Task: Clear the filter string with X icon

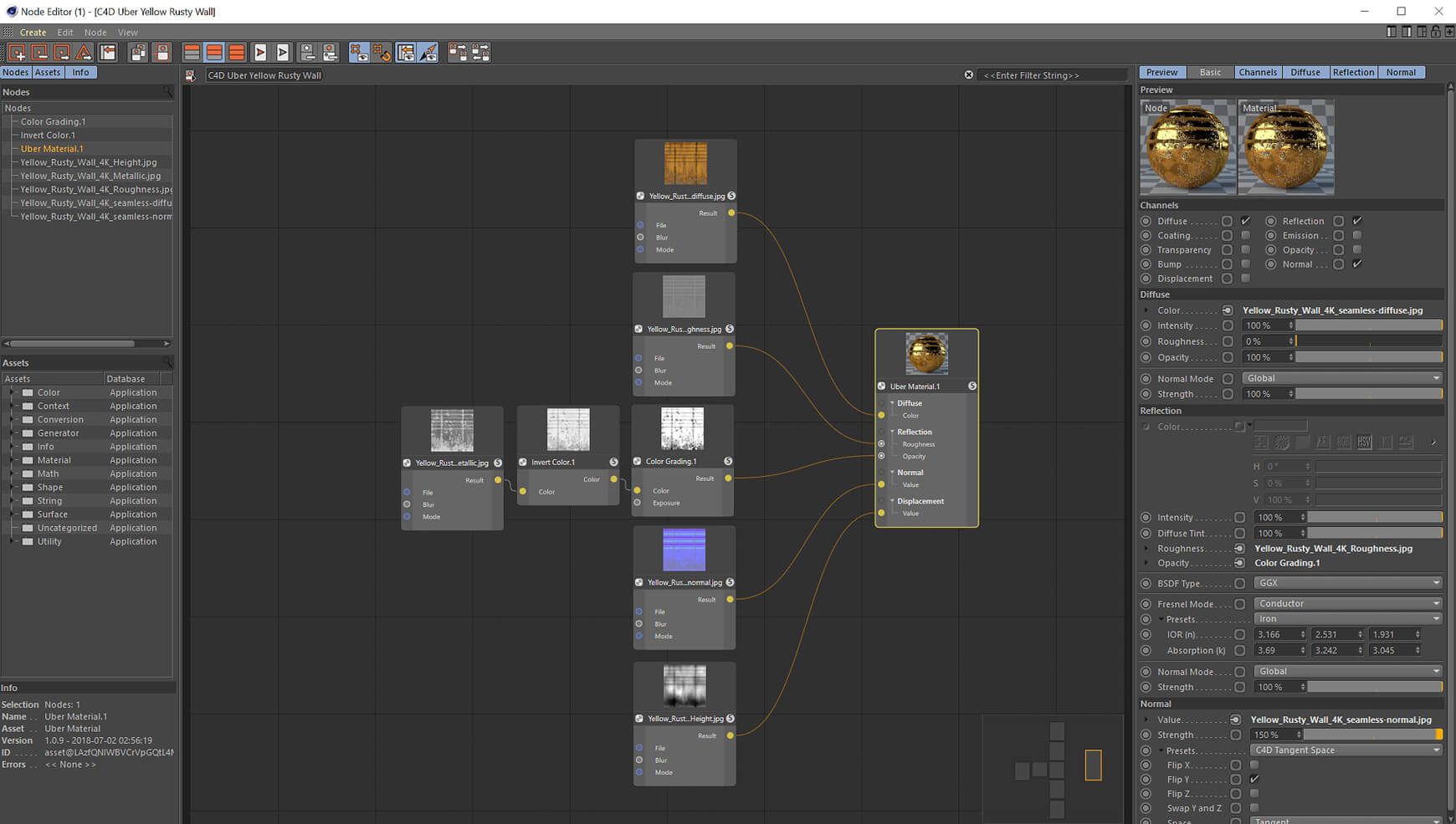Action: (x=969, y=75)
